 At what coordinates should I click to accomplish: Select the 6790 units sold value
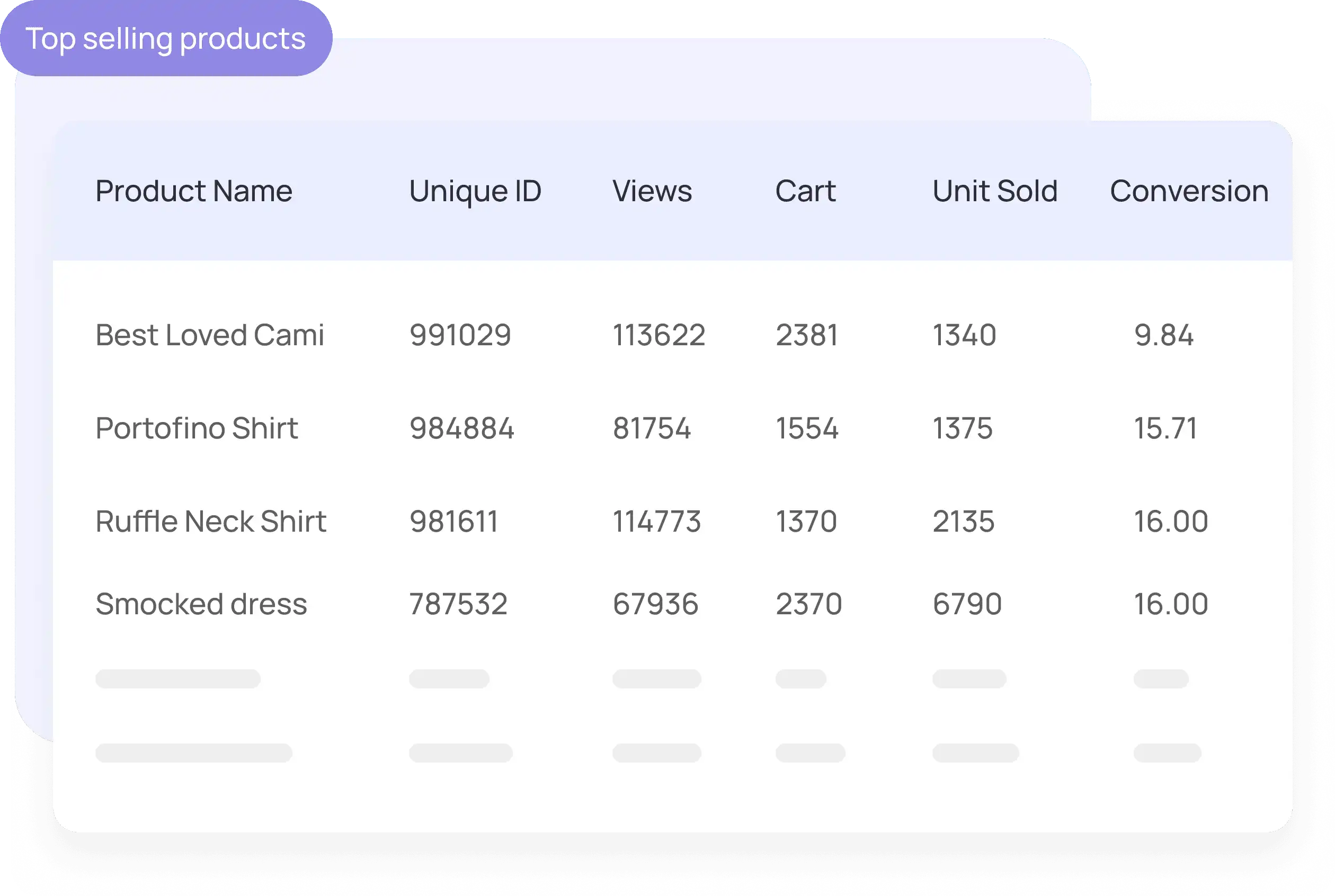tap(967, 604)
